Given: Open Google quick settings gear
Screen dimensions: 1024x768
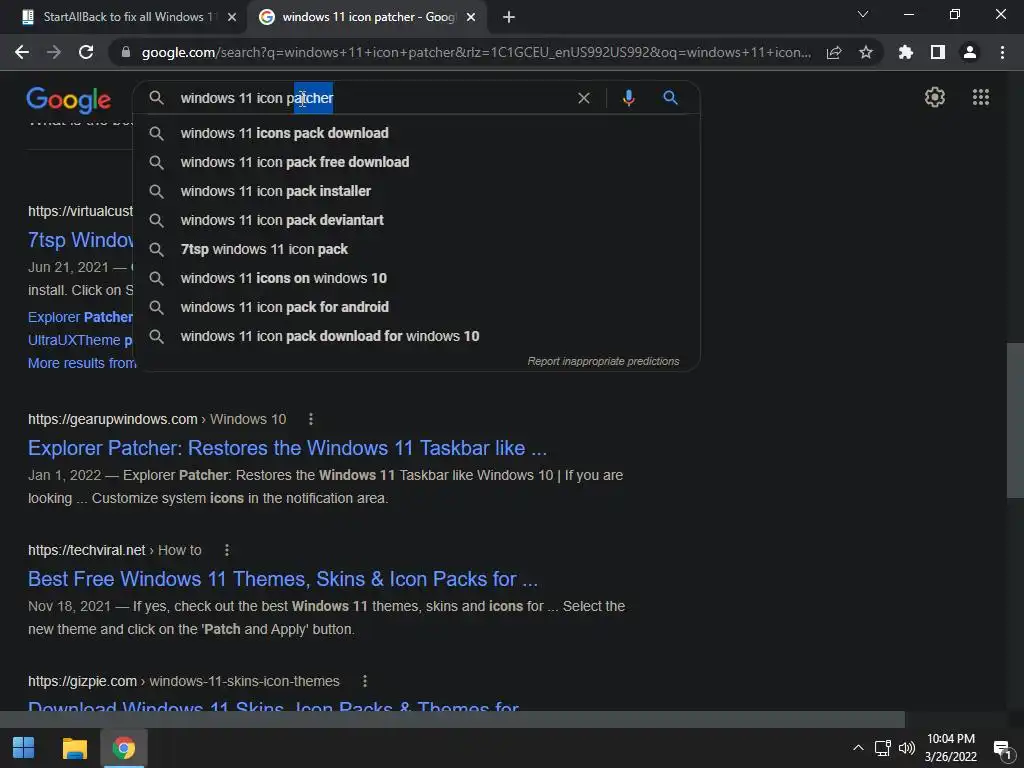Looking at the screenshot, I should (x=935, y=97).
